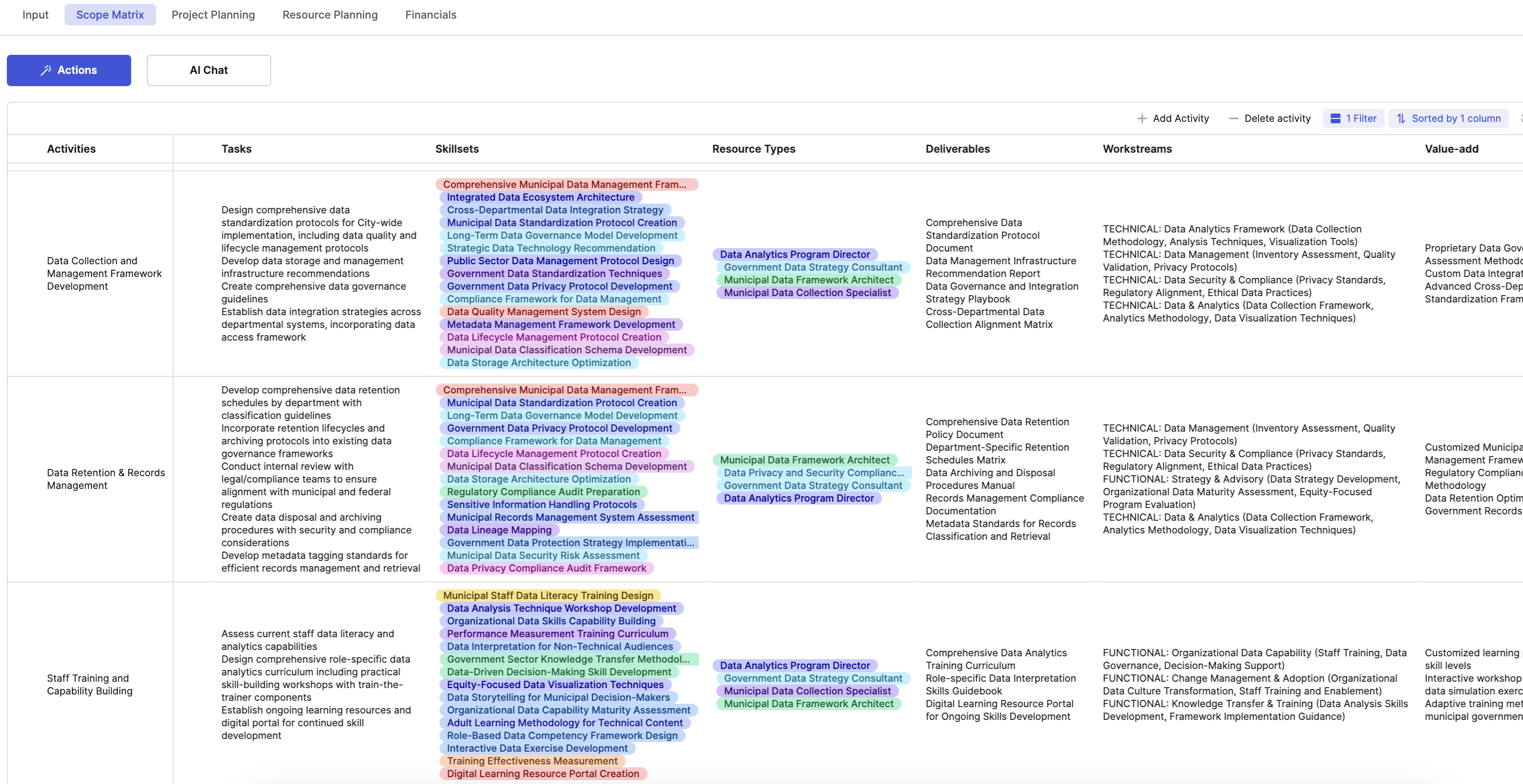Click the yellow Municipal Staff Data Literacy Training Design tag

(548, 596)
